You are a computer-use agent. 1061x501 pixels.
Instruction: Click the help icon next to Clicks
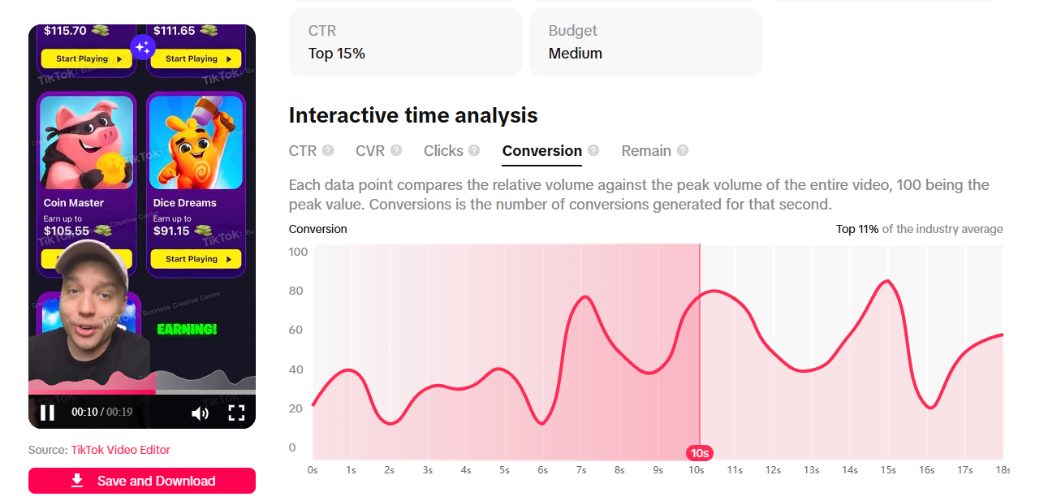pos(474,150)
